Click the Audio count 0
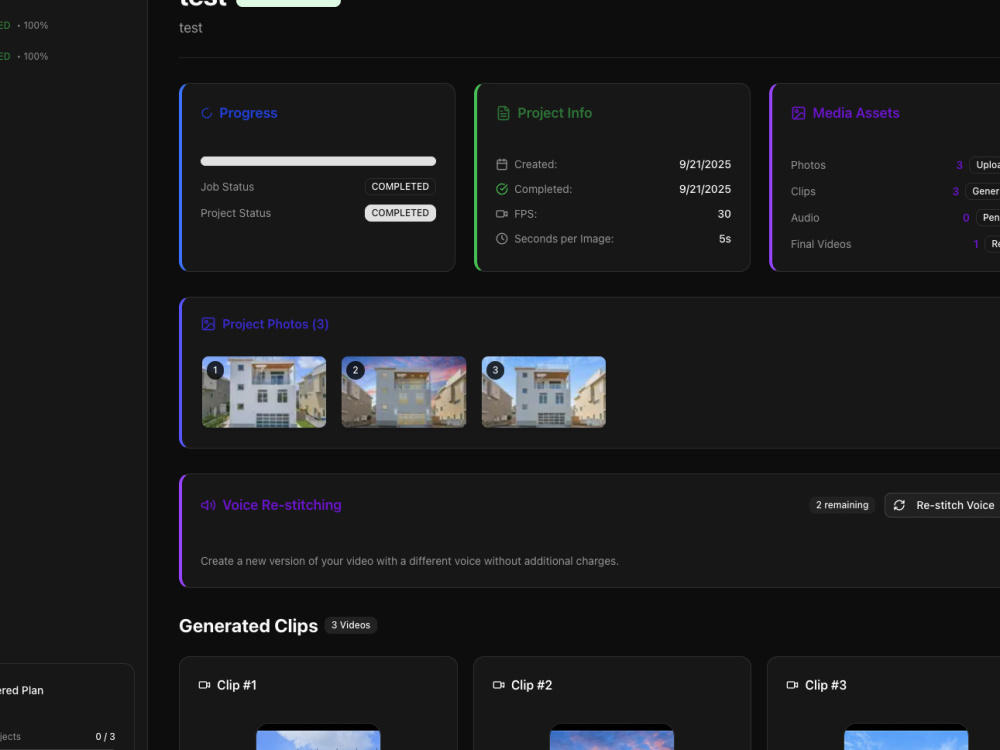The image size is (1000, 750). [966, 218]
